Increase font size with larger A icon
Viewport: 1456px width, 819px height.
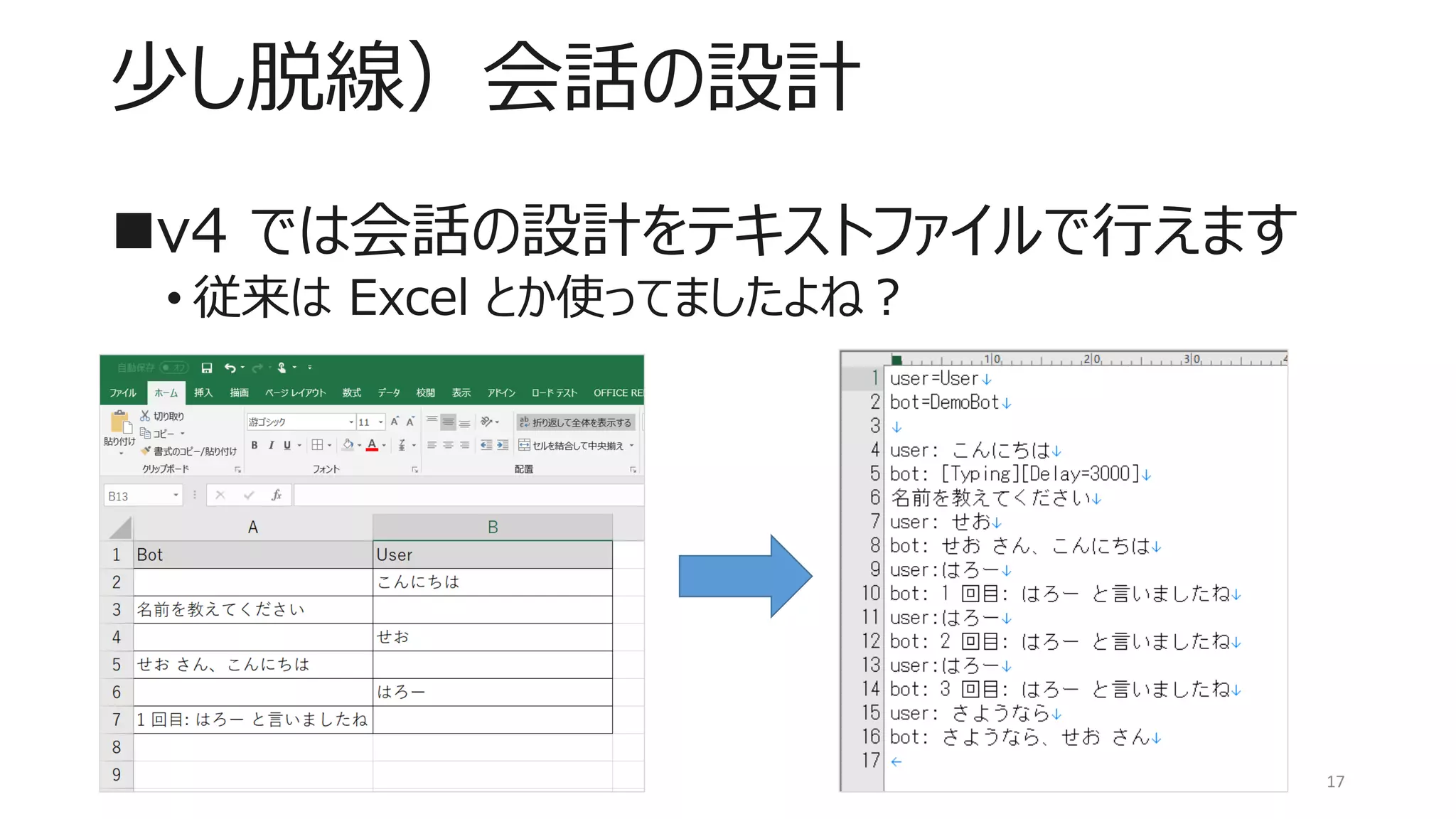(x=395, y=422)
